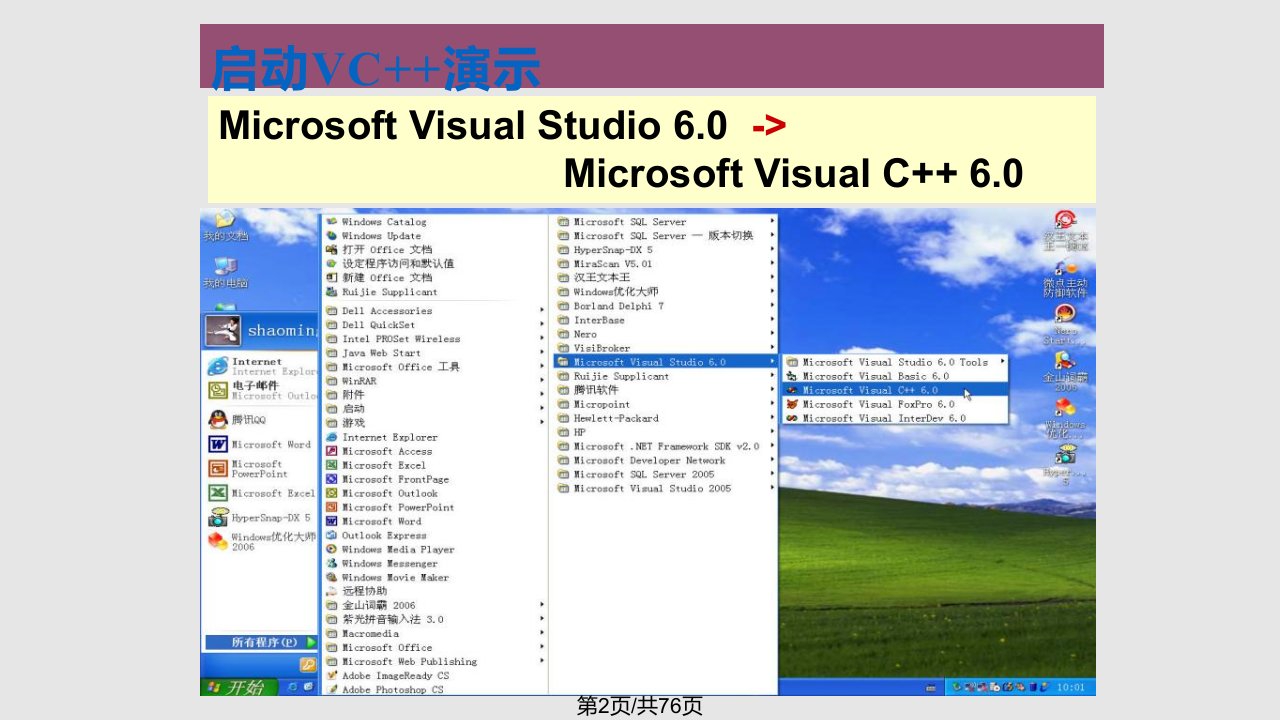The height and width of the screenshot is (720, 1280).
Task: Open the highlighted Microsoft Visual Studio 6.0 folder
Action: point(667,362)
